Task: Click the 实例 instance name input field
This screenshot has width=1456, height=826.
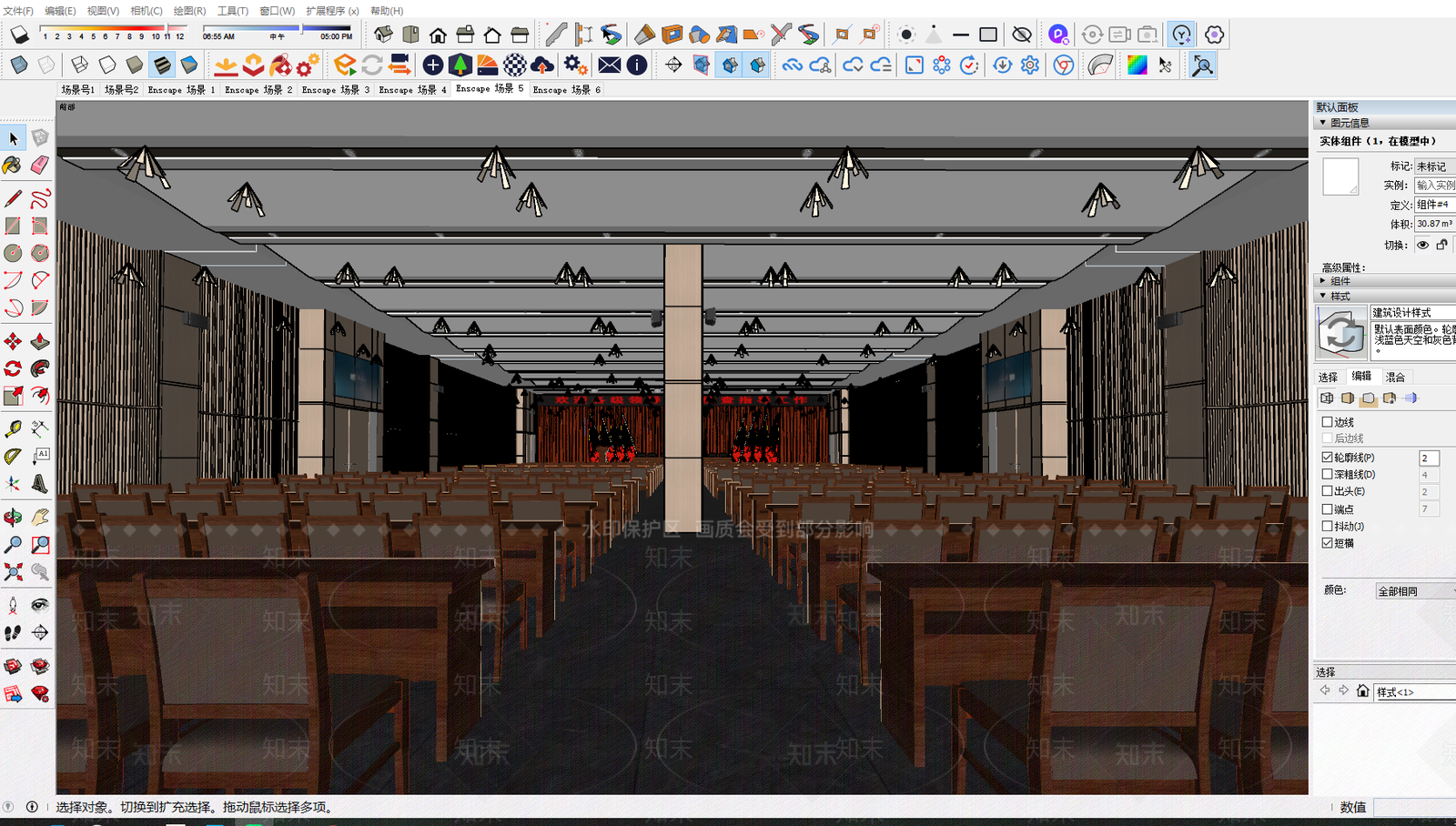Action: (x=1435, y=186)
